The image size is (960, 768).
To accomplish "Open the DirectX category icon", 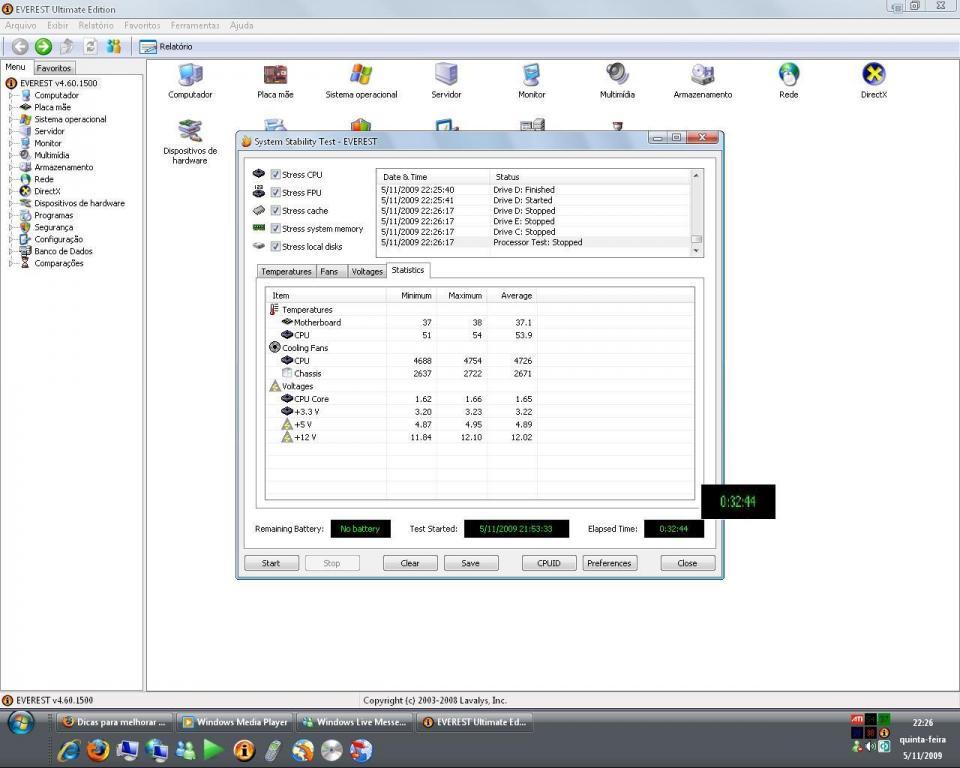I will pos(874,81).
